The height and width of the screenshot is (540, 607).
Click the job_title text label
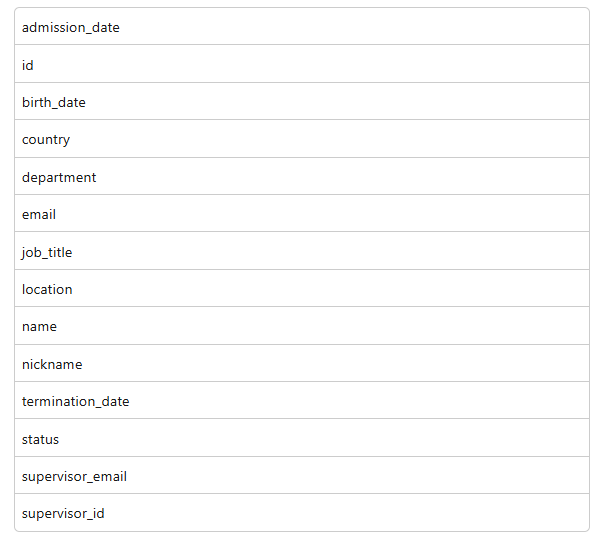(x=47, y=252)
